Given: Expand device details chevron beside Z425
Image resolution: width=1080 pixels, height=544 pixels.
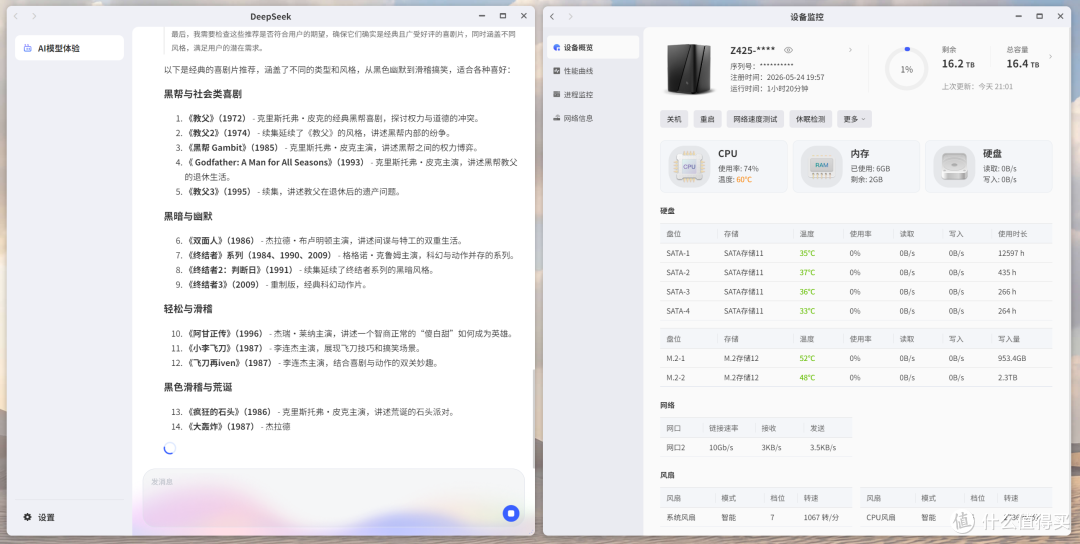Looking at the screenshot, I should (850, 50).
